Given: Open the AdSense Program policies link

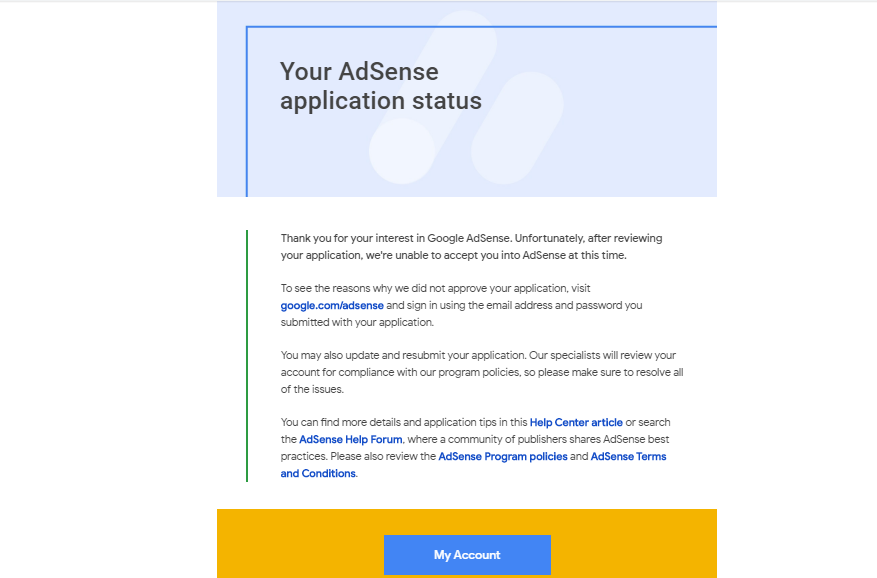Looking at the screenshot, I should click(x=503, y=457).
